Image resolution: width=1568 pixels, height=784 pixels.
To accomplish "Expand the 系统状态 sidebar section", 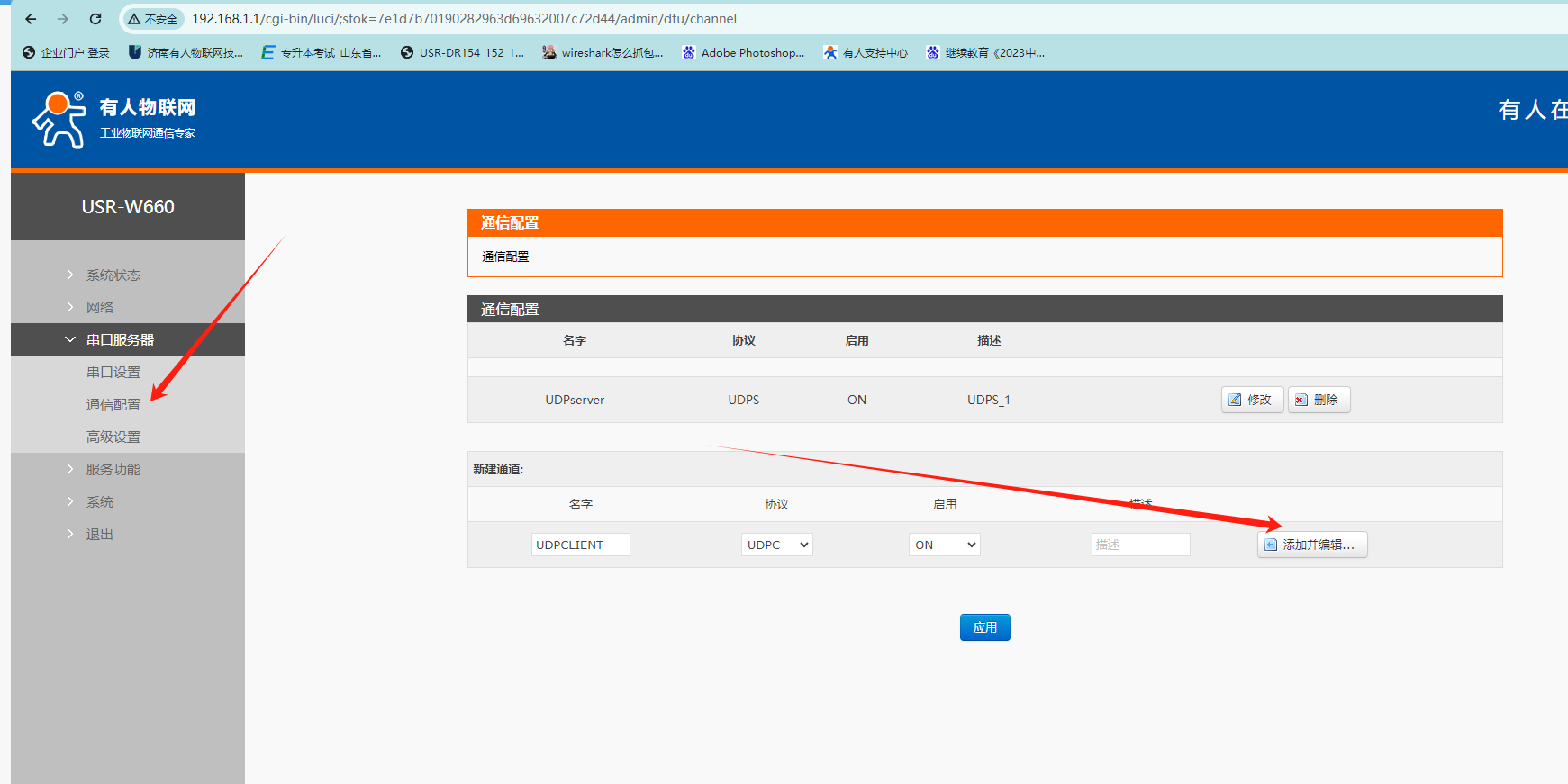I will (113, 275).
